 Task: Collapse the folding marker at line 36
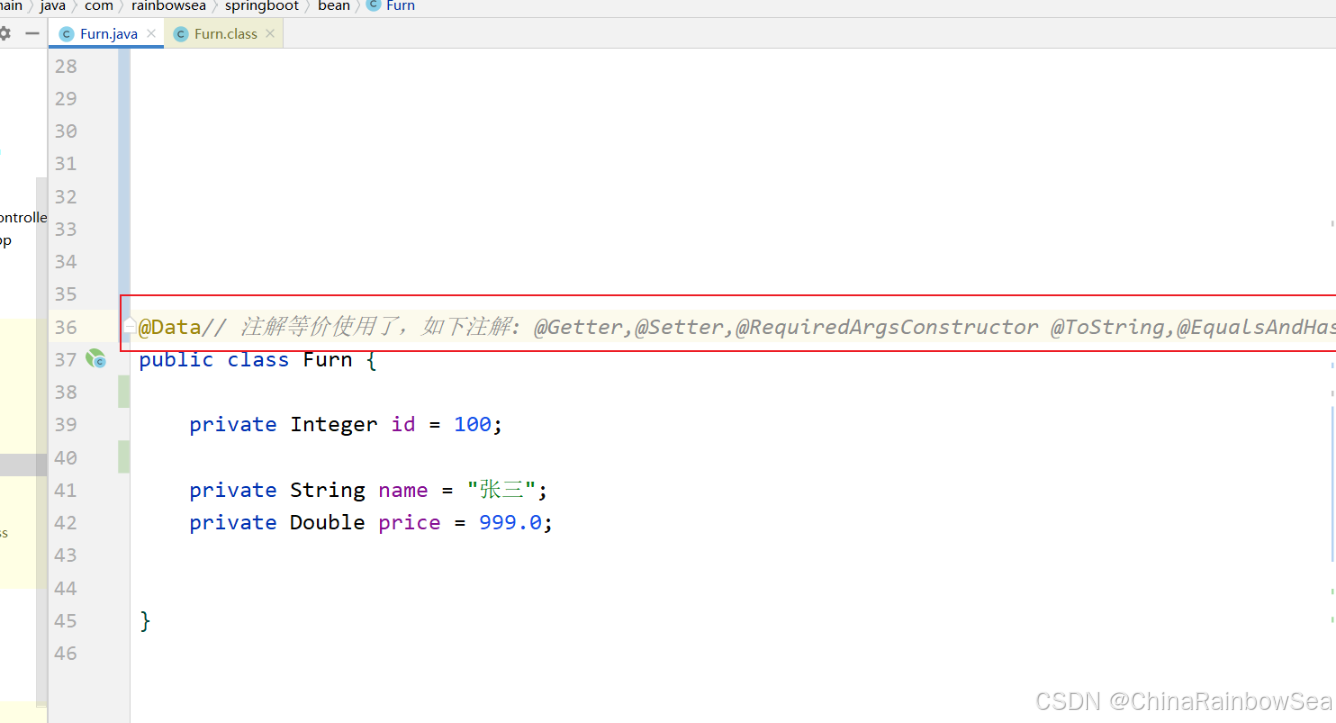[x=129, y=327]
